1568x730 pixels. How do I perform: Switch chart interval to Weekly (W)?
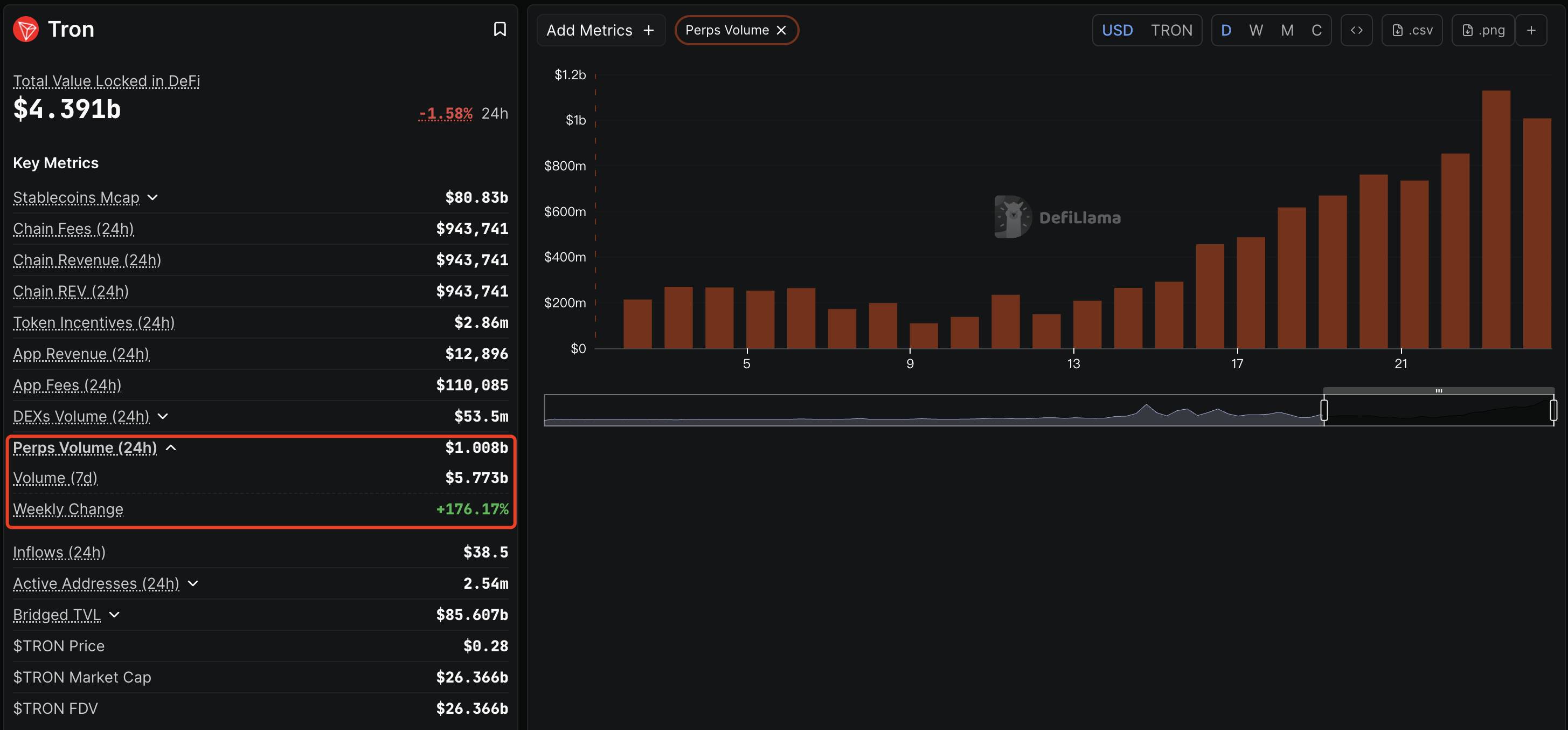click(x=1255, y=30)
